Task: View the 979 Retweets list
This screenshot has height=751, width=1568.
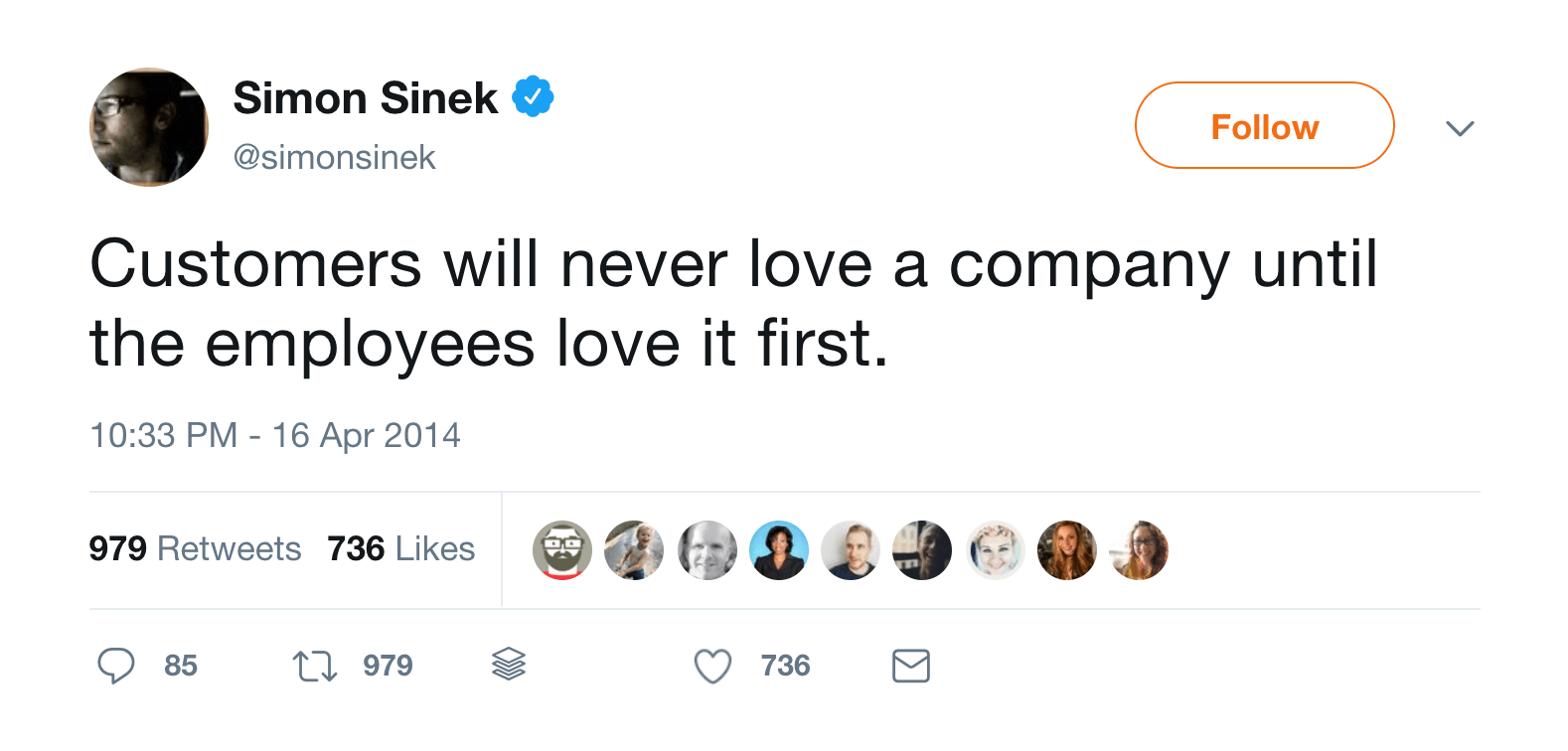Action: (195, 548)
